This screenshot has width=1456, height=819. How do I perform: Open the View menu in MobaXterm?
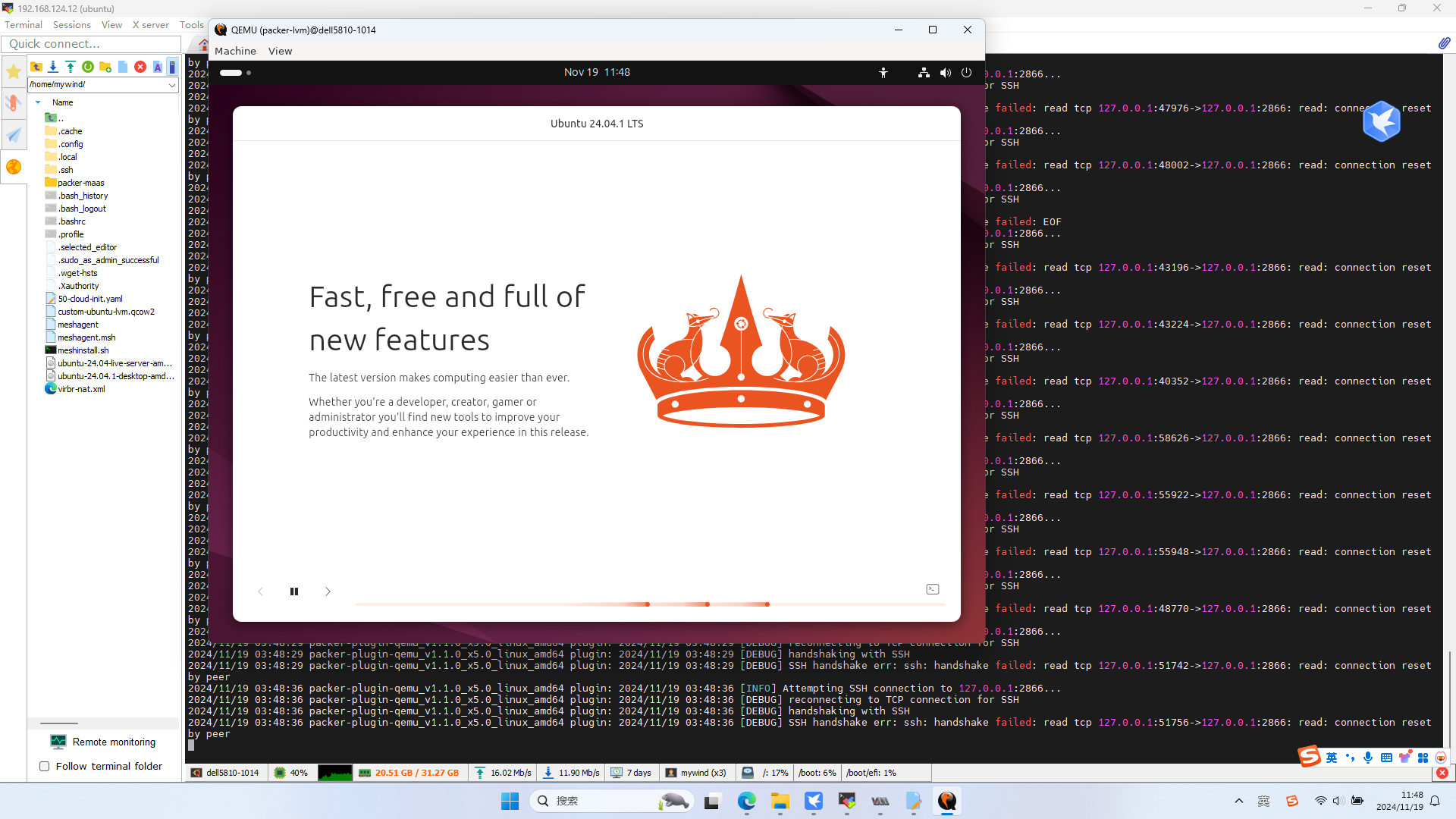(x=111, y=25)
